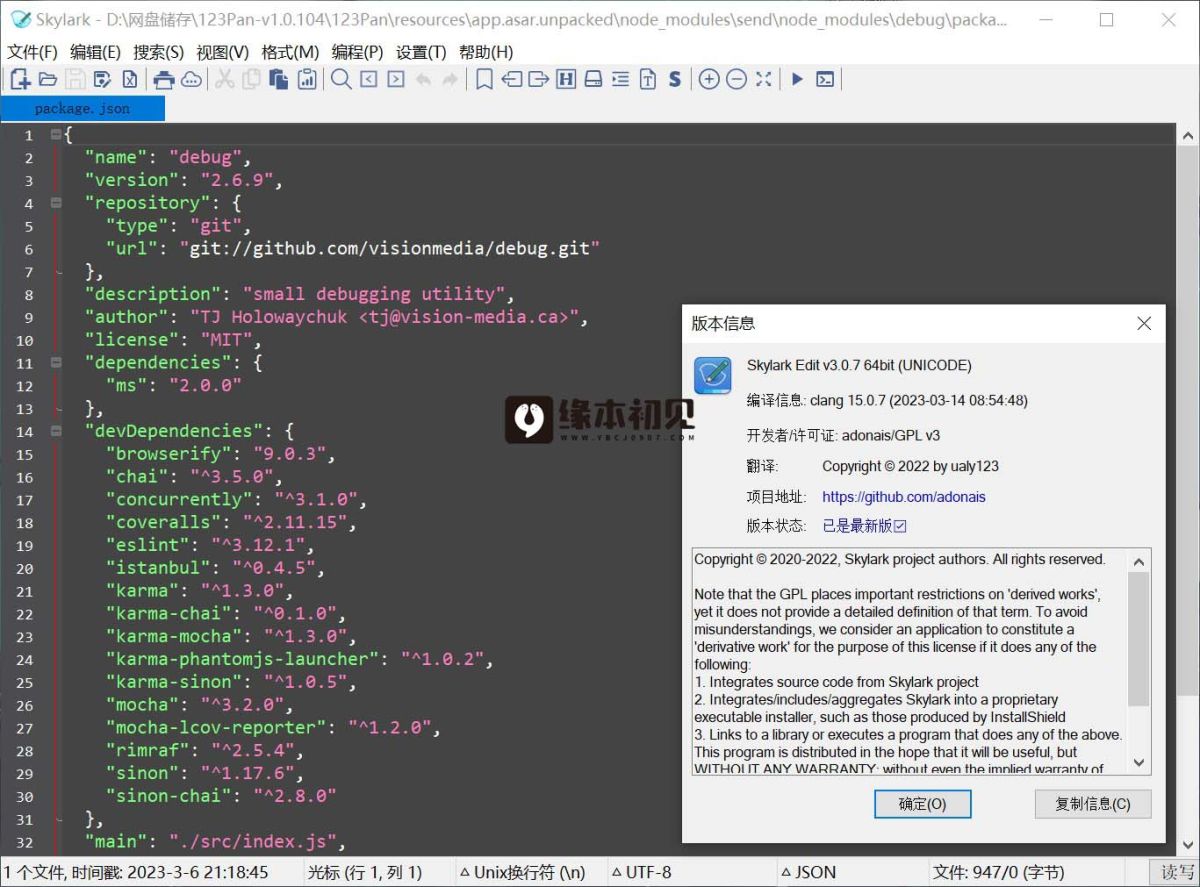Click the editor scrollbar down arrow
Viewport: 1200px width, 887px height.
click(1189, 845)
